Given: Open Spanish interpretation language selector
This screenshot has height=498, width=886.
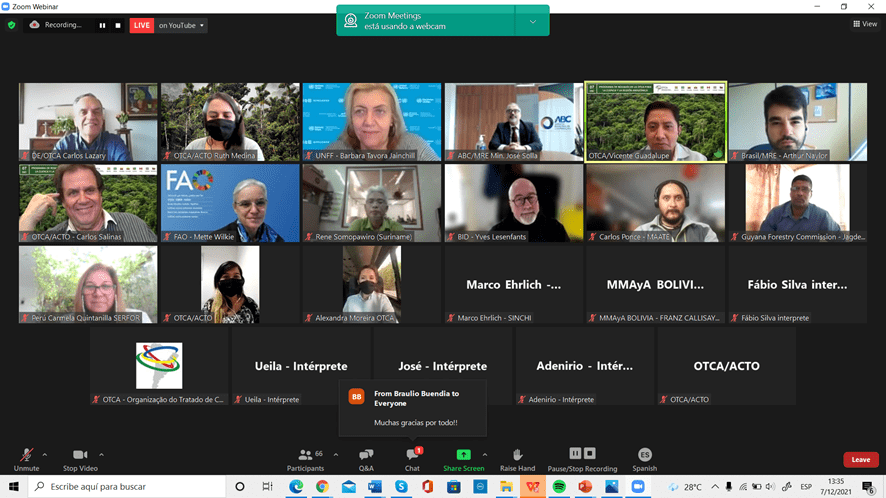Looking at the screenshot, I should pos(644,459).
